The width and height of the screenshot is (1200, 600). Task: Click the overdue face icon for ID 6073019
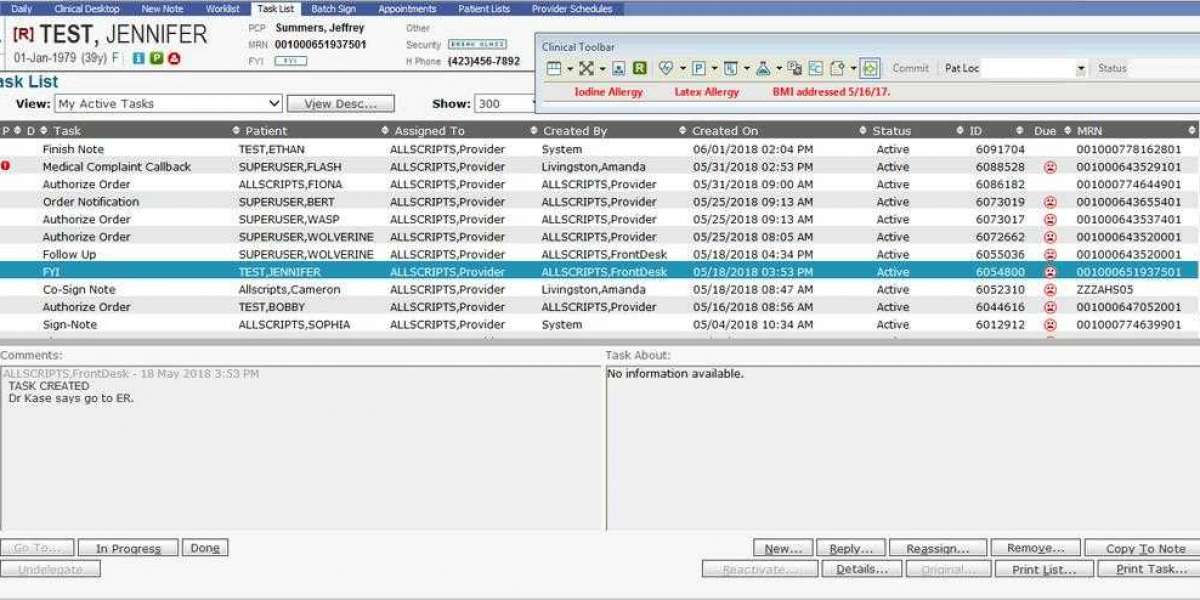tap(1050, 202)
